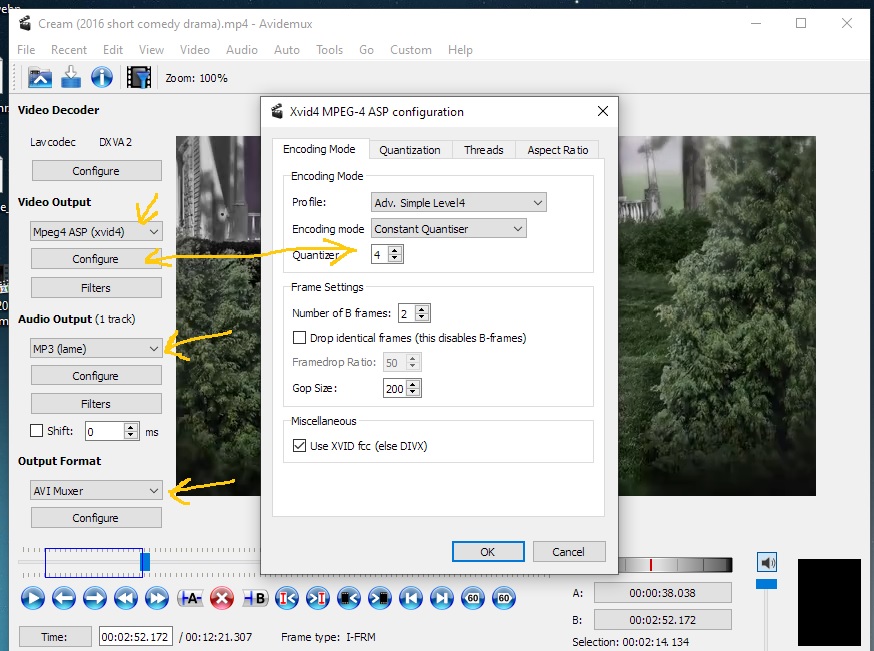Open the Profile dropdown

tap(459, 202)
